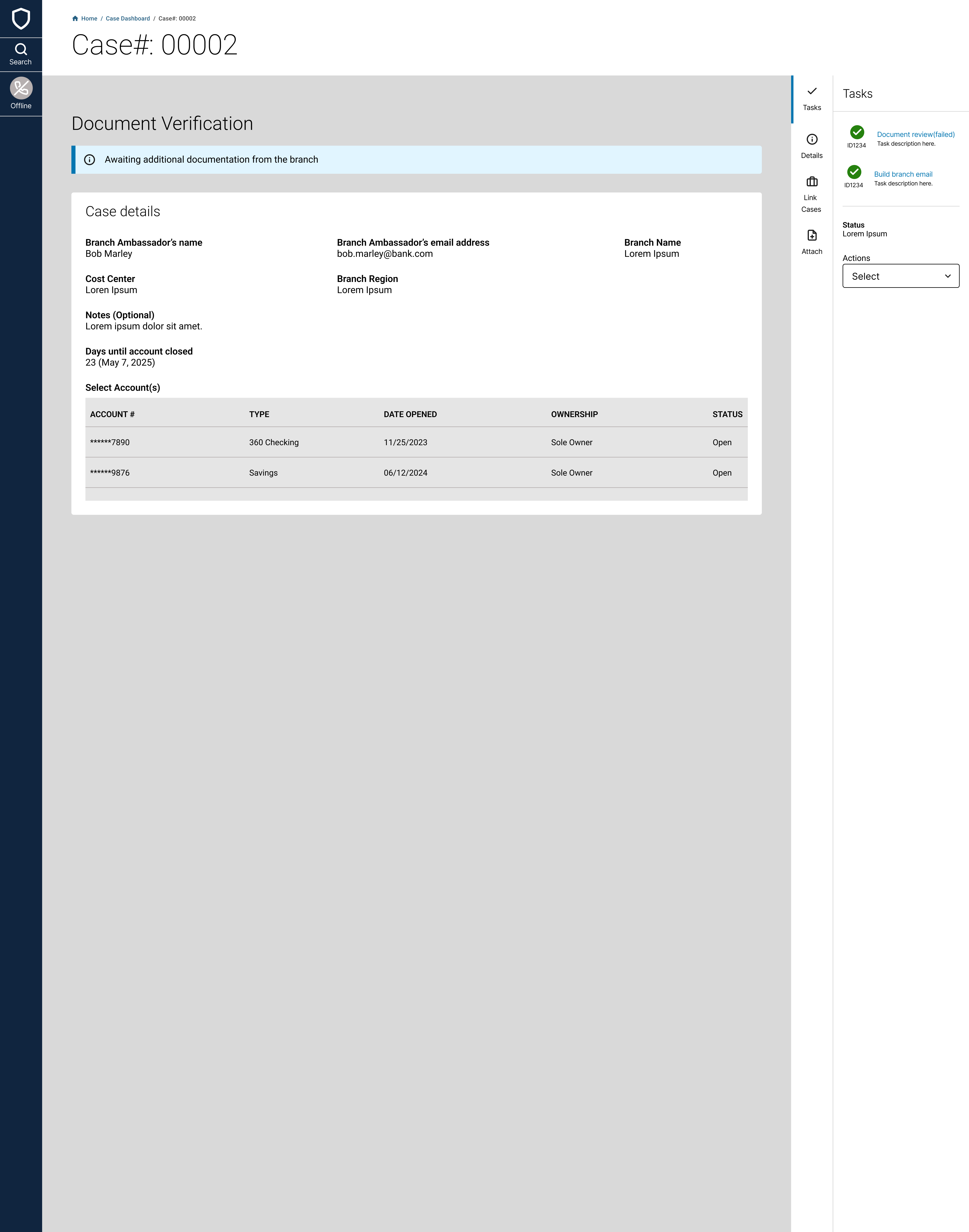Viewport: 969px width, 1232px height.
Task: Click the shield logo icon
Action: click(21, 19)
